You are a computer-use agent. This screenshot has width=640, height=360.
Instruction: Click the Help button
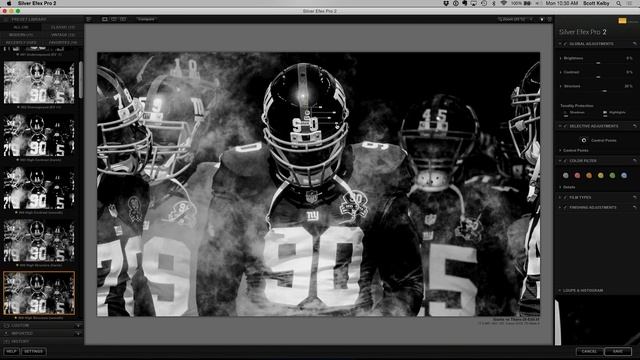coord(11,351)
